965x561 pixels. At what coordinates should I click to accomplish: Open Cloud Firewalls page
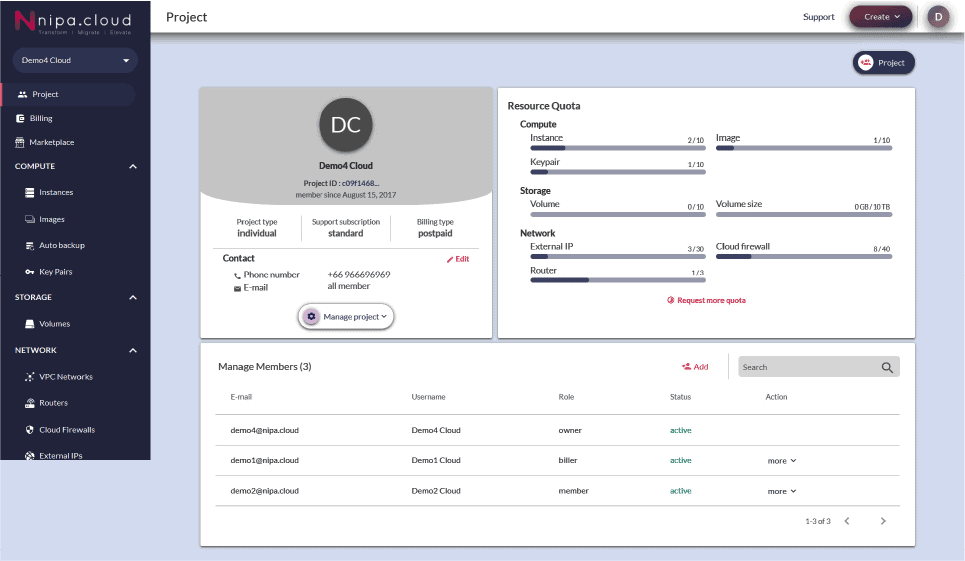(67, 429)
